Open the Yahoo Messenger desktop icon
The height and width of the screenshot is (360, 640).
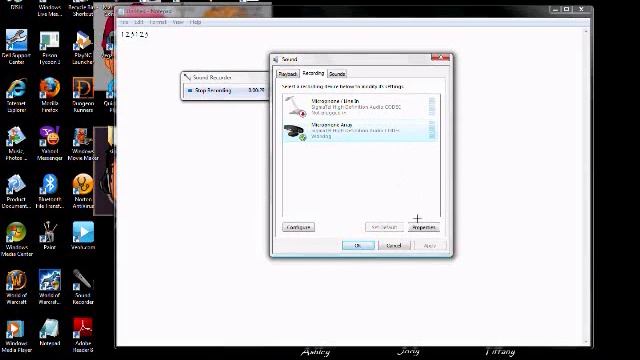click(49, 143)
